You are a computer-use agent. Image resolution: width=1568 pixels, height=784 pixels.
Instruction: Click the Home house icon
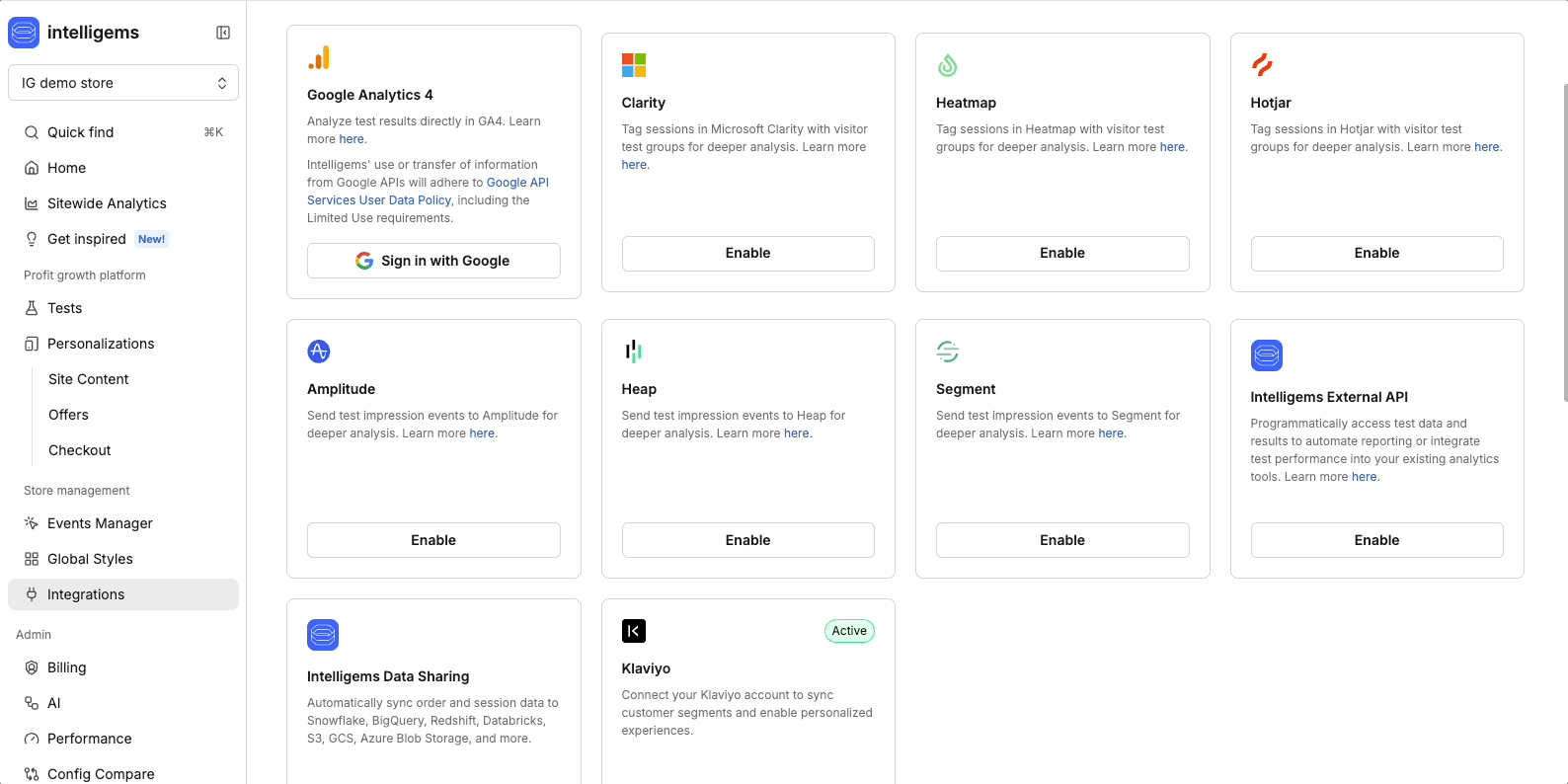(32, 168)
